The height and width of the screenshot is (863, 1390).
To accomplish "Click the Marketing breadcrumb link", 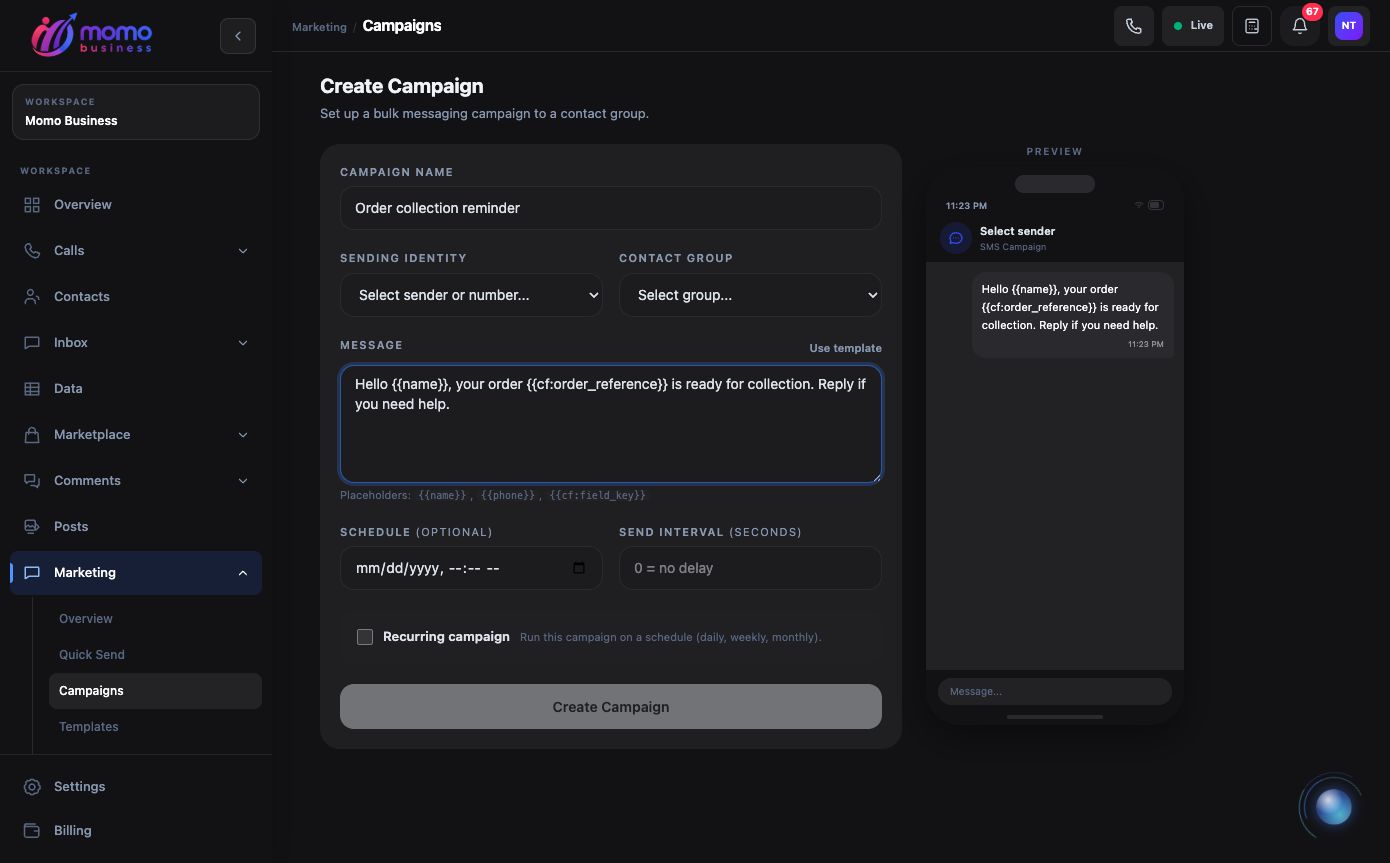I will coord(319,27).
